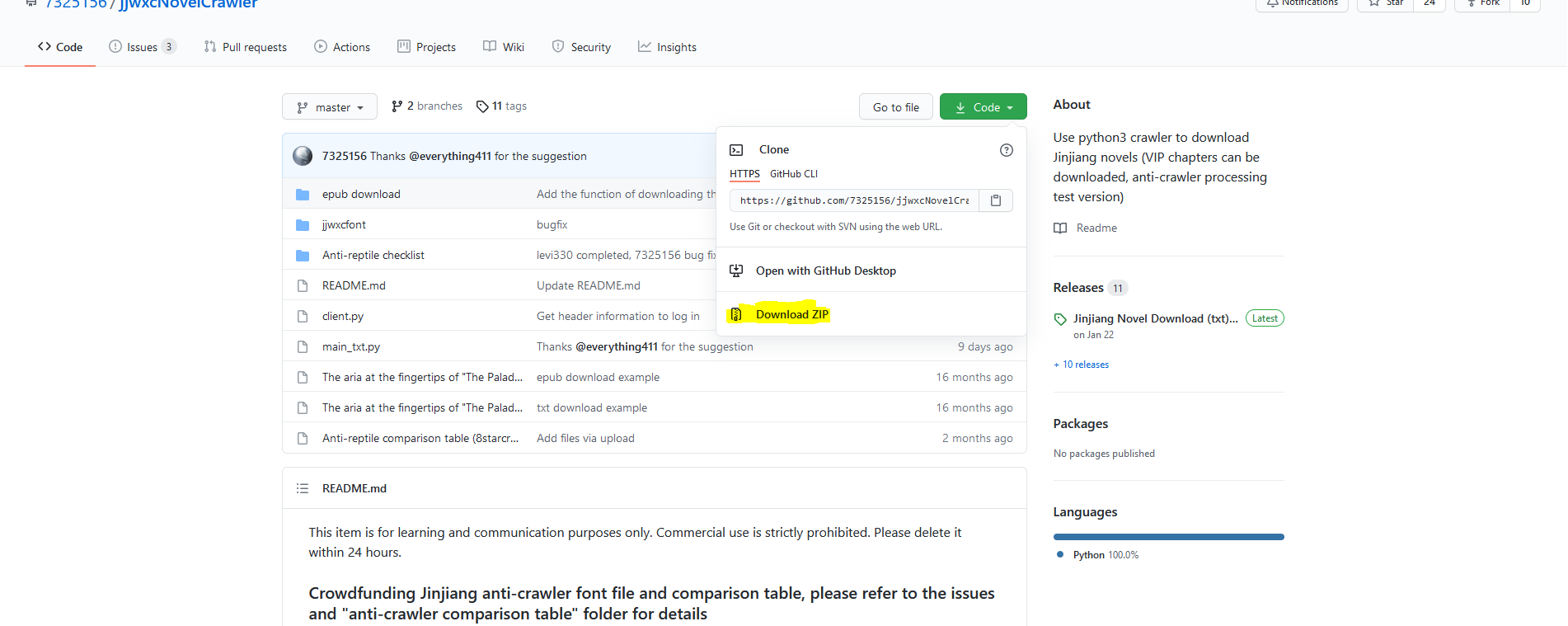Open the 'Add files via upload' commit message
Image resolution: width=1568 pixels, height=626 pixels.
coord(585,439)
